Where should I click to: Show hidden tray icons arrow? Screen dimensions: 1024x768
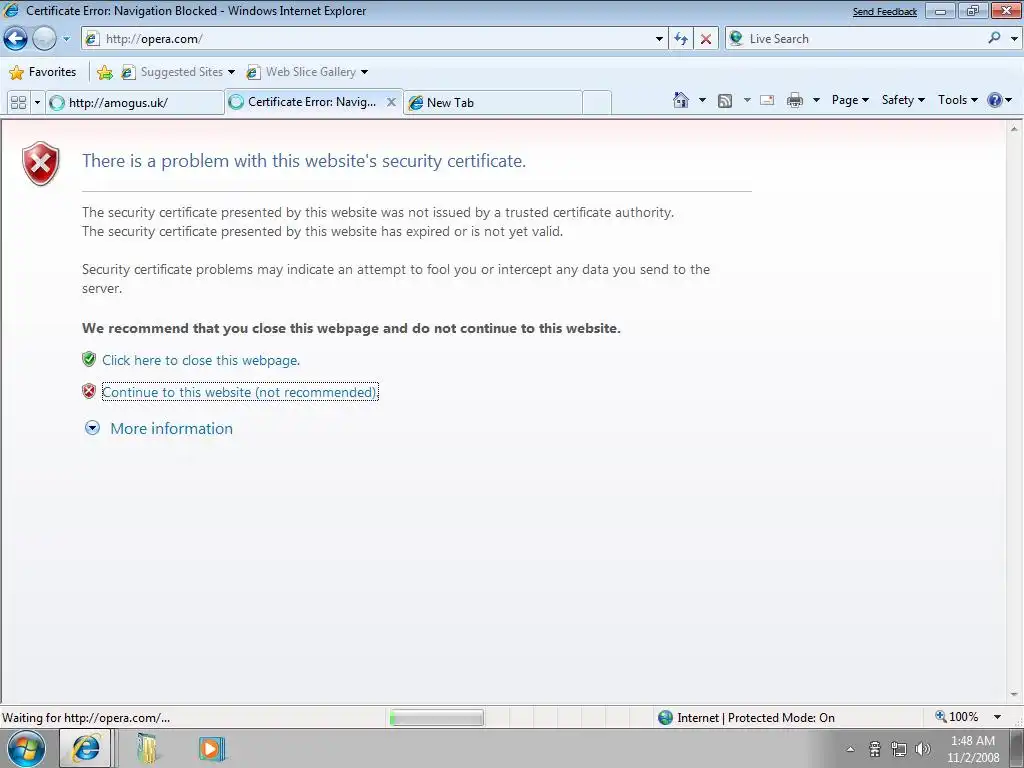coord(850,749)
